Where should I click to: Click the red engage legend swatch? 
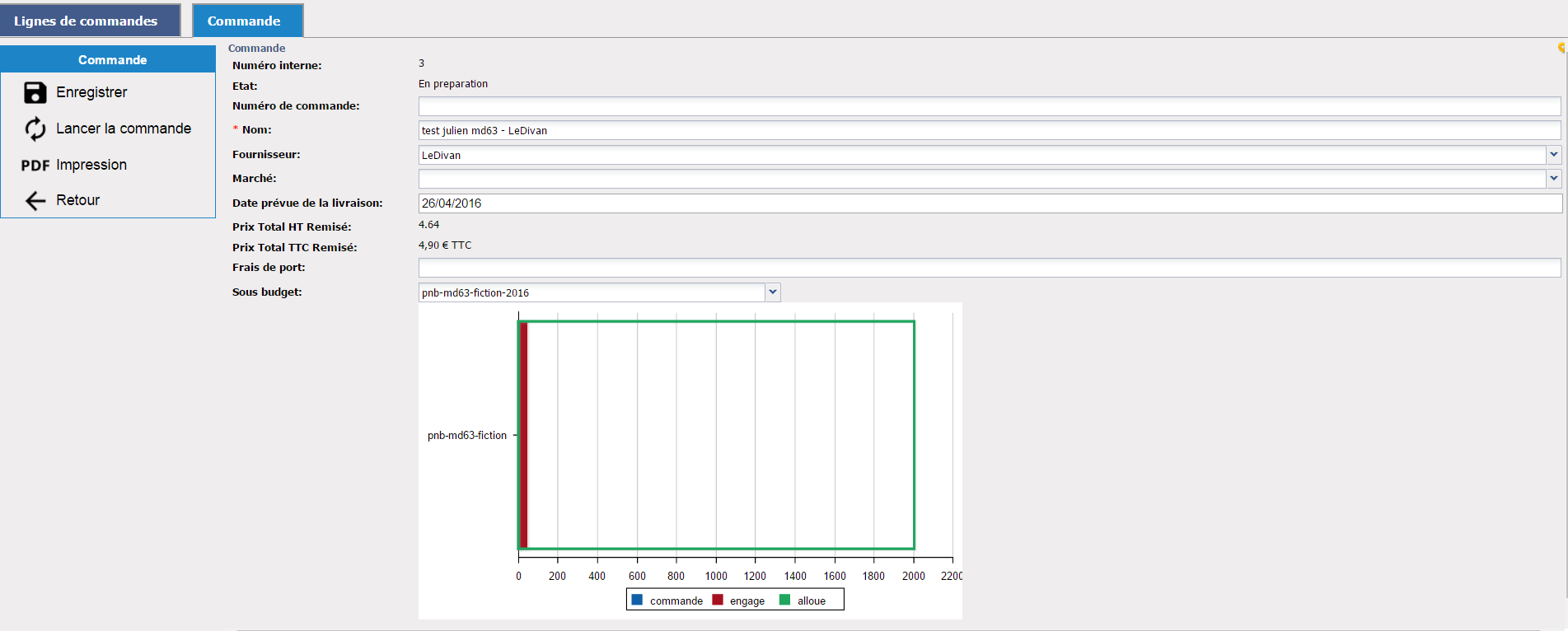point(718,600)
